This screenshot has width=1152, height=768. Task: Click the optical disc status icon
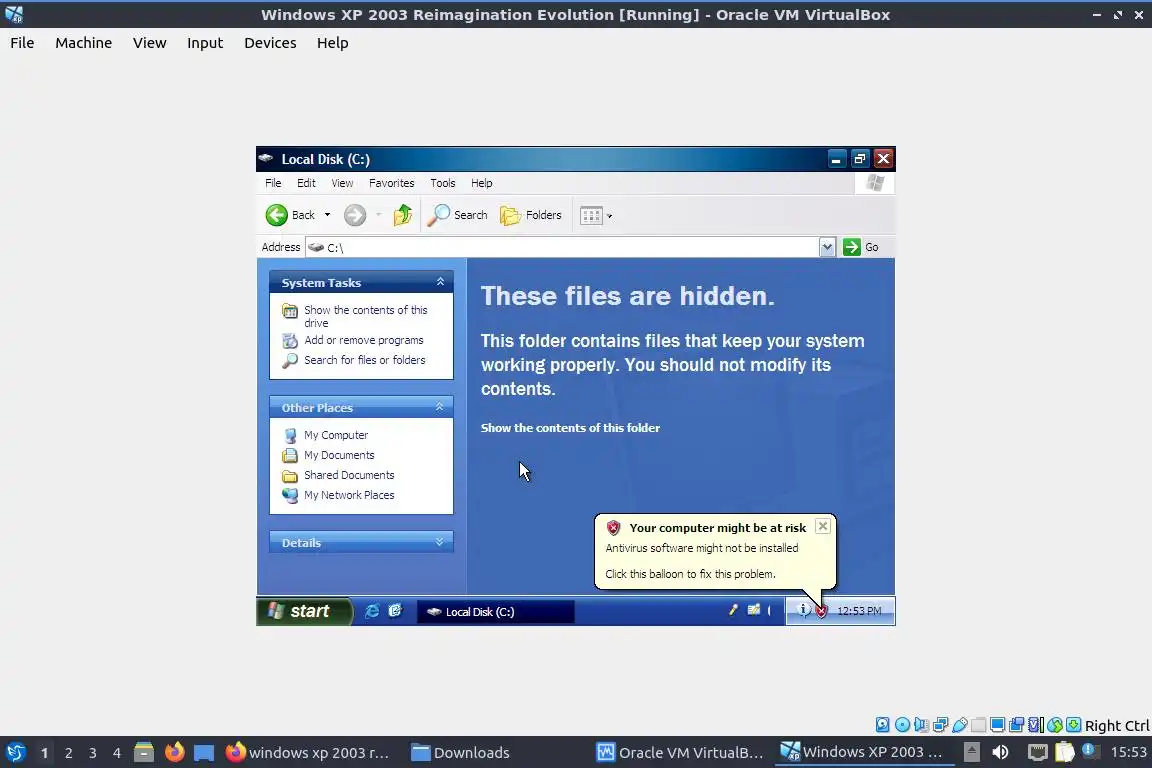902,725
